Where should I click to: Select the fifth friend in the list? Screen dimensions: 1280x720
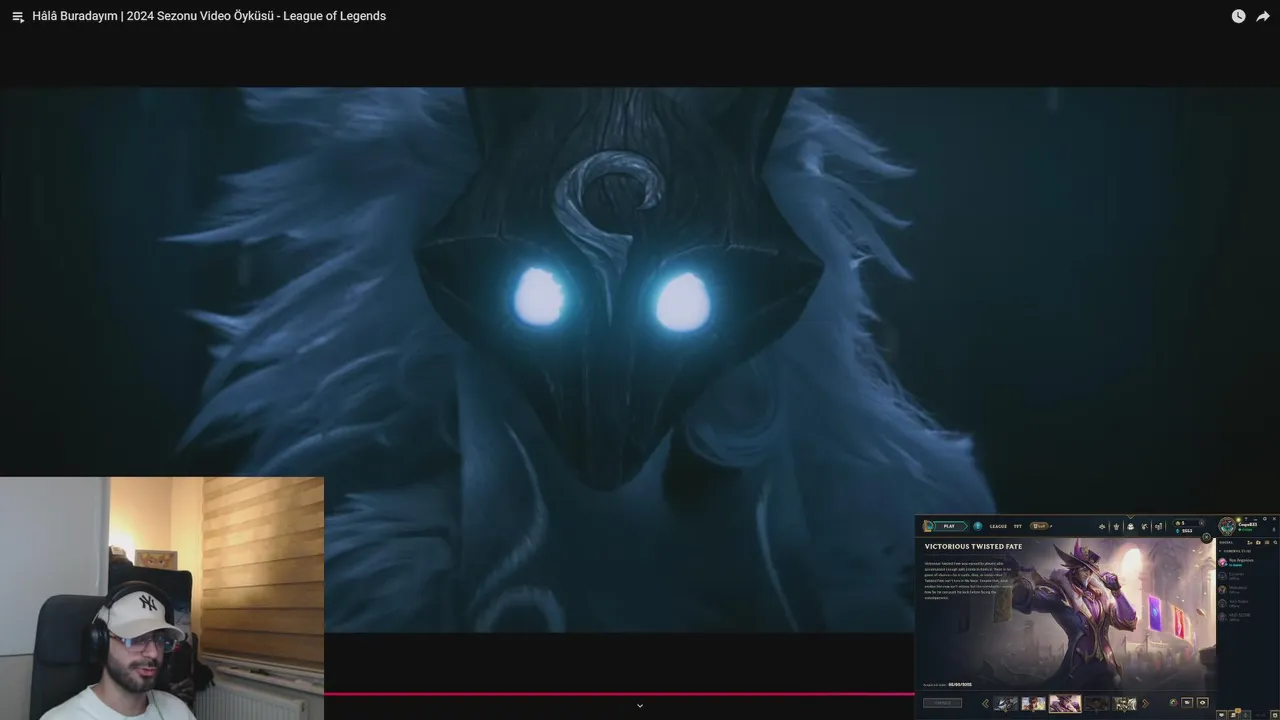pyautogui.click(x=1247, y=617)
